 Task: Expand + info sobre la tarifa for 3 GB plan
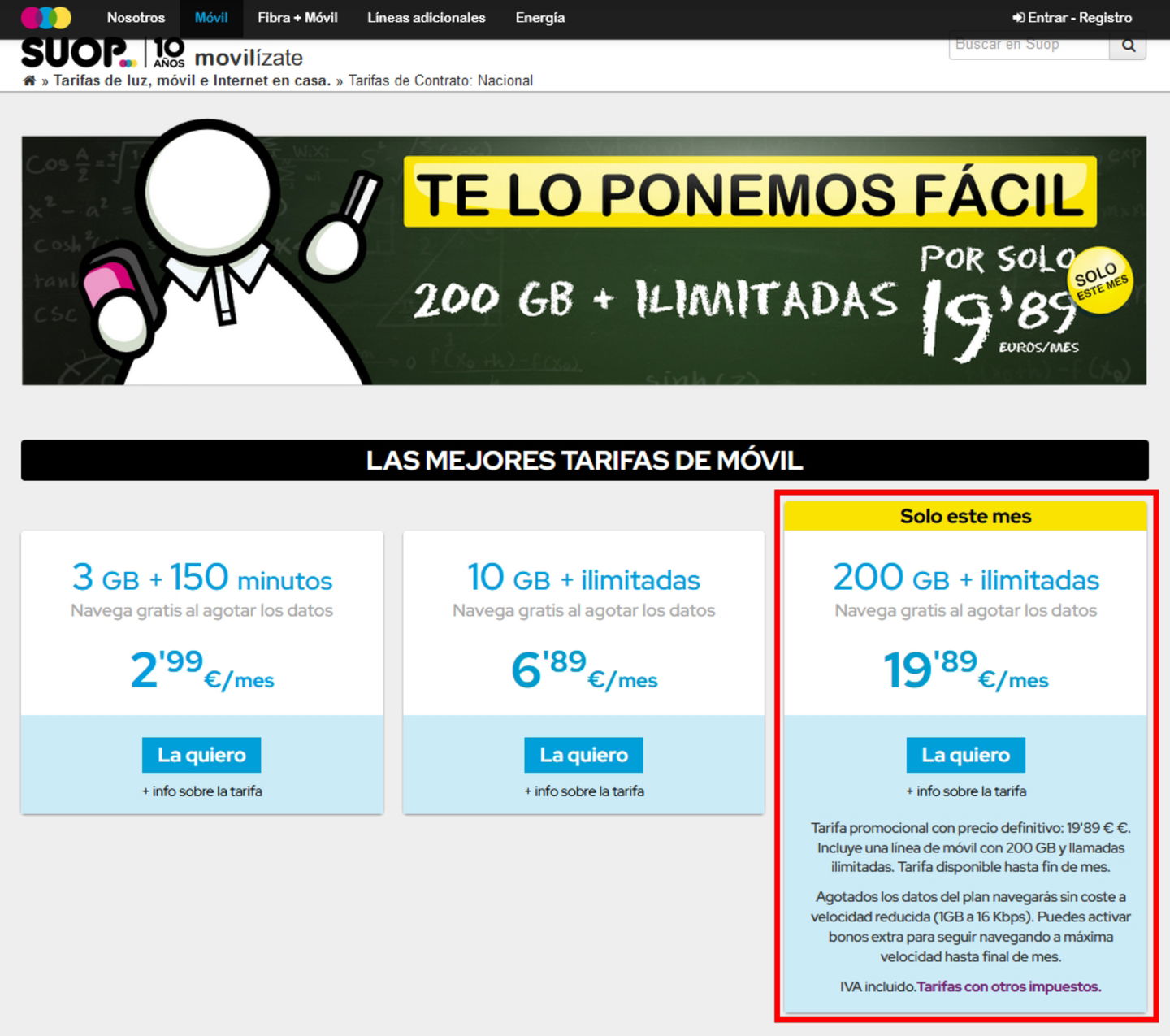pos(201,791)
